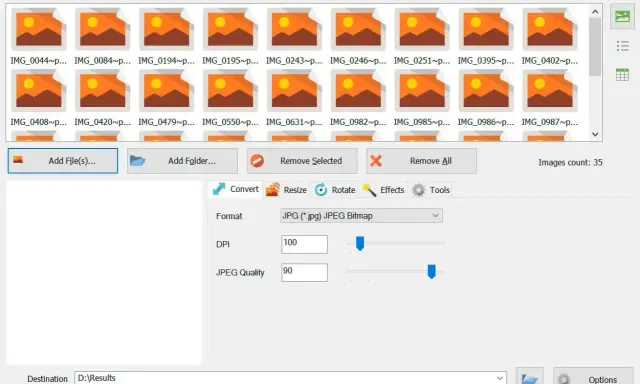Select thumbnail IMG_0243~p...
This screenshot has height=384, width=640.
tap(294, 37)
